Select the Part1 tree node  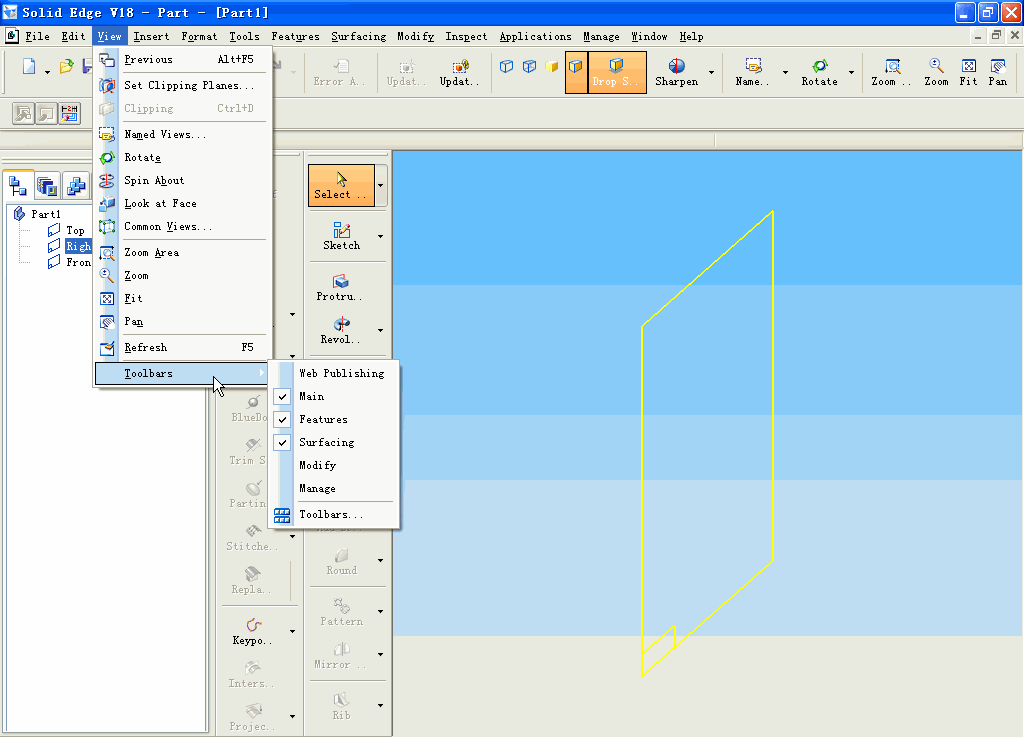pos(46,214)
